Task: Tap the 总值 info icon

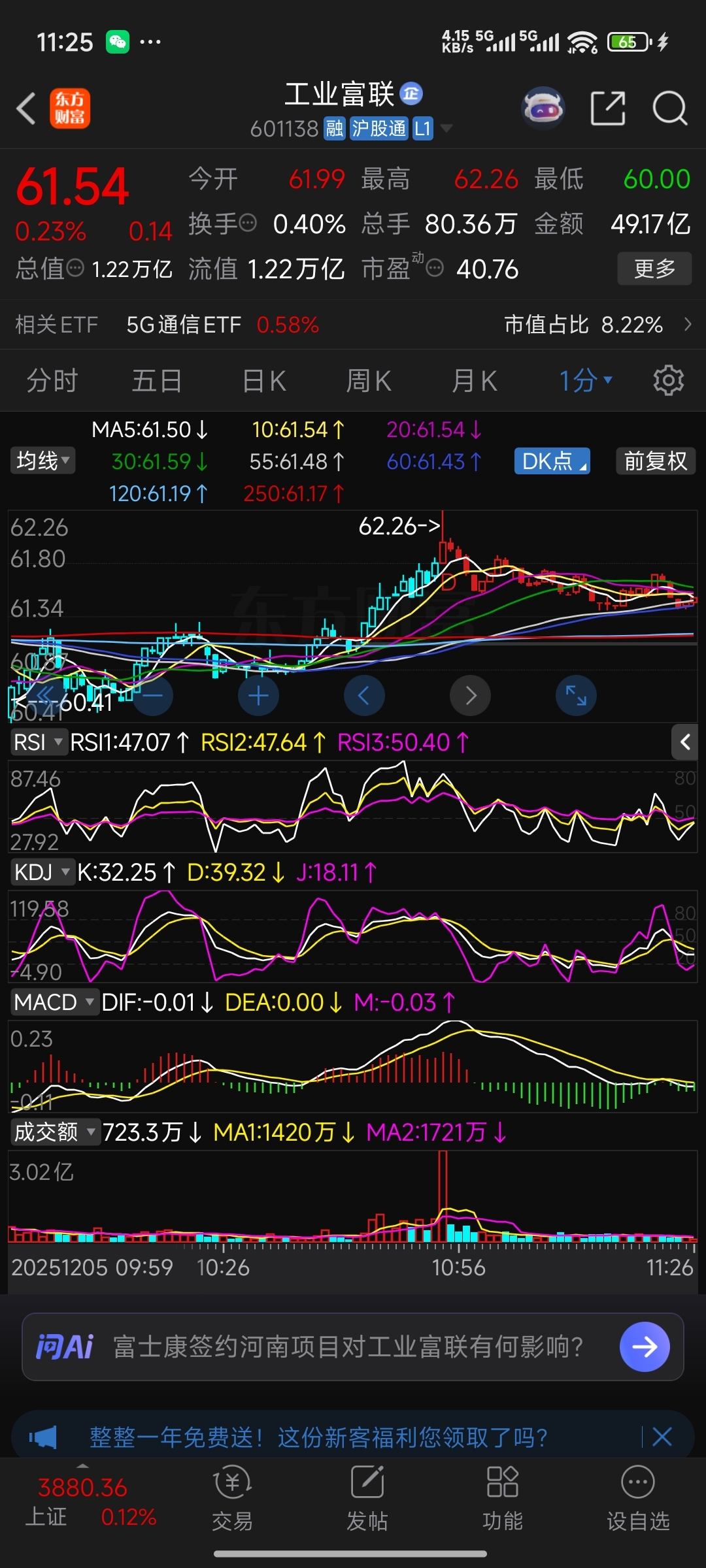Action: [76, 267]
